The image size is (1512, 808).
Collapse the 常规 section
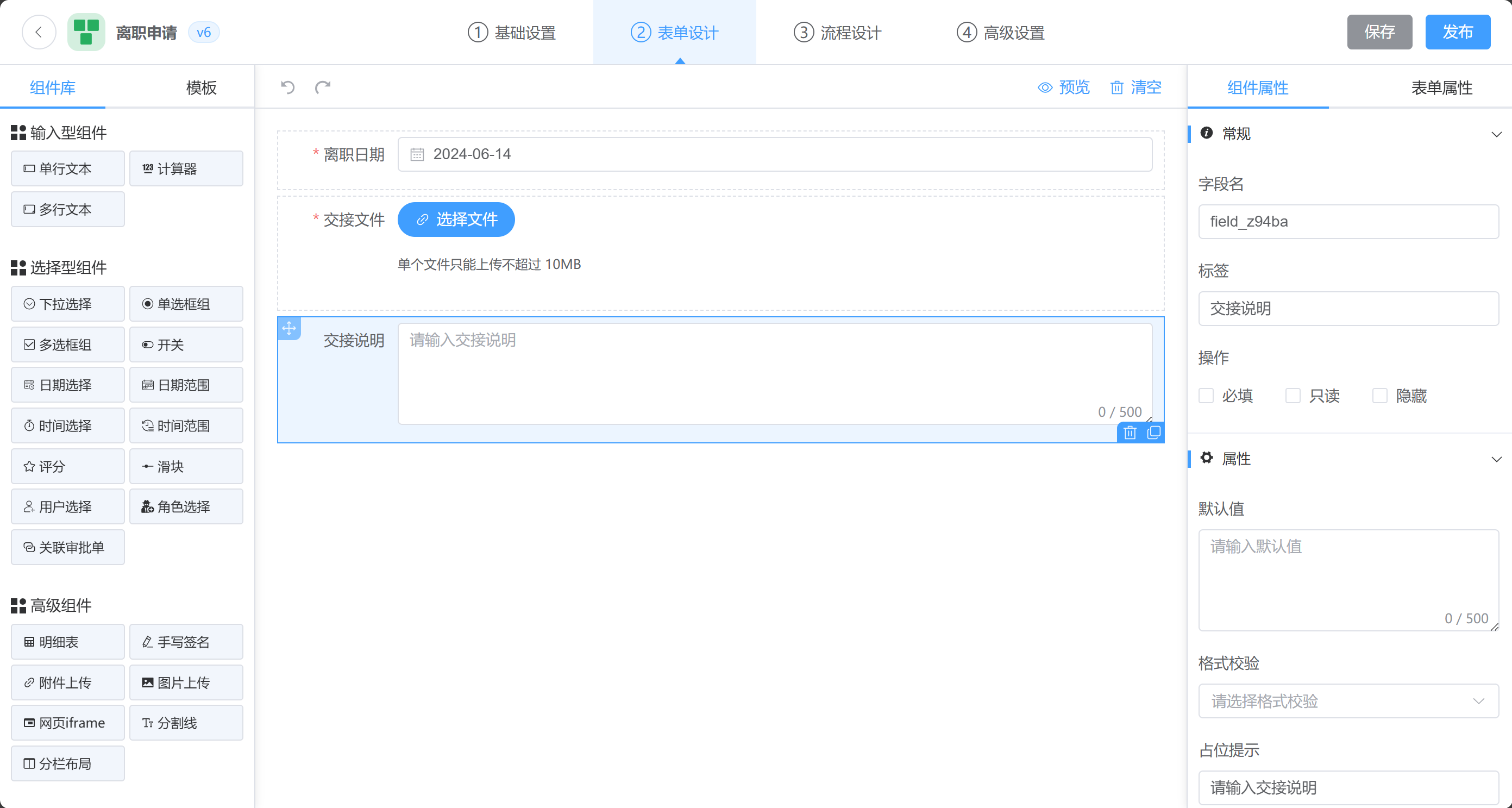1496,134
